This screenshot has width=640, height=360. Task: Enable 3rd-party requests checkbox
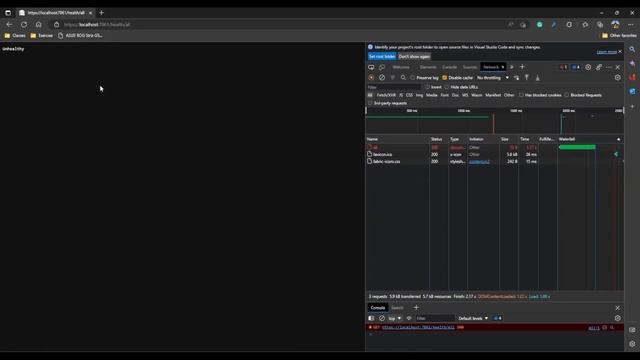click(370, 103)
